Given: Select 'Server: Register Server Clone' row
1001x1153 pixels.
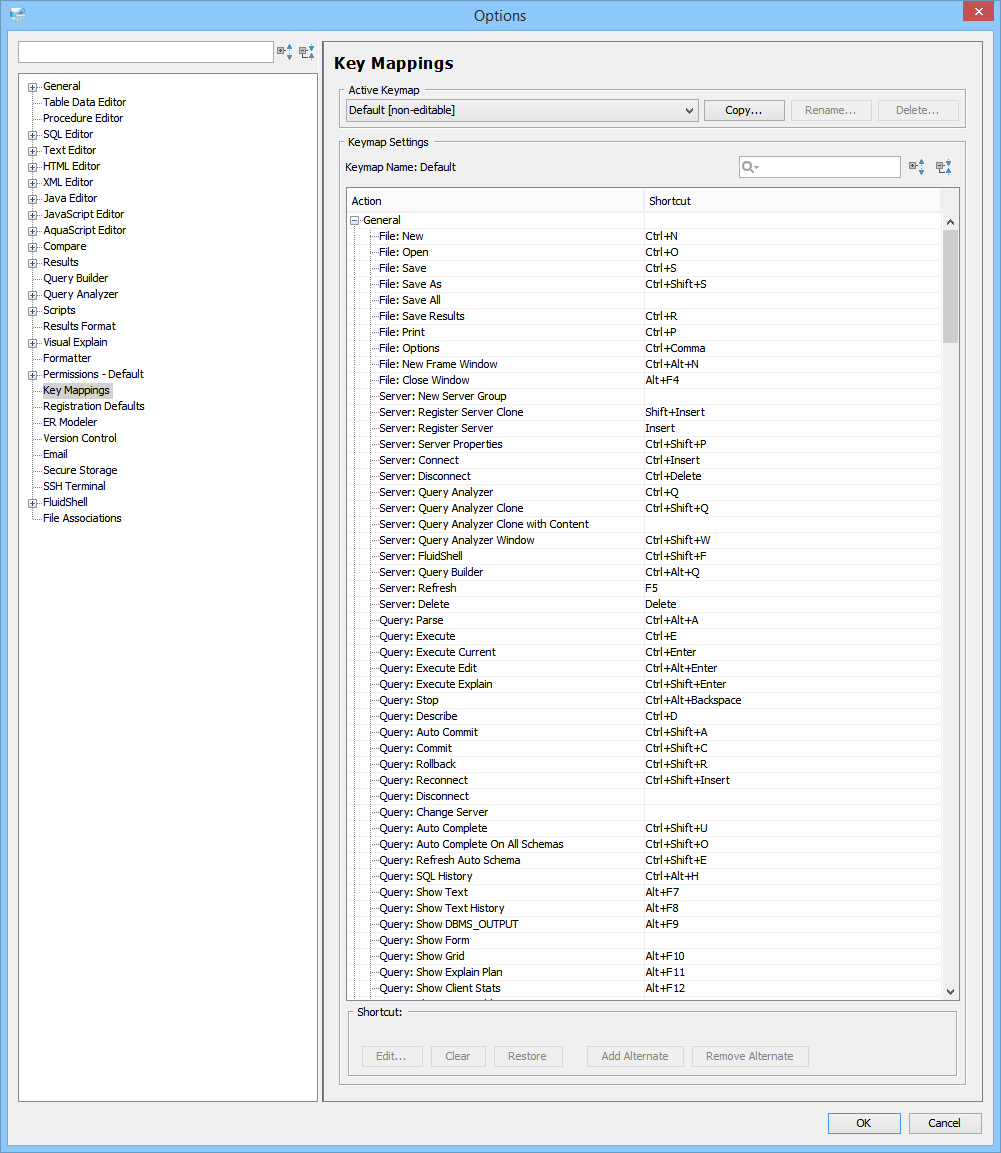Looking at the screenshot, I should [644, 413].
